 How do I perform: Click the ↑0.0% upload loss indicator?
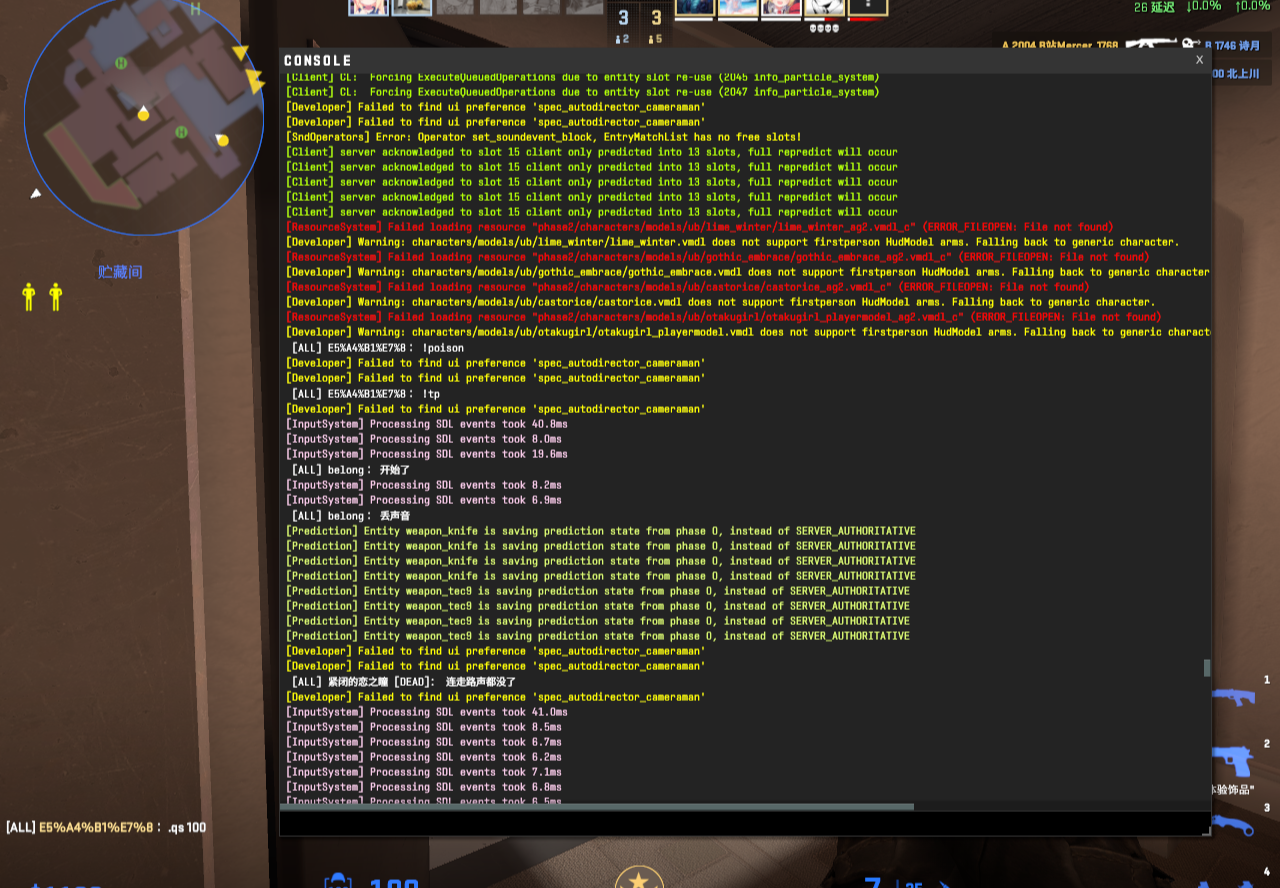pos(1252,7)
